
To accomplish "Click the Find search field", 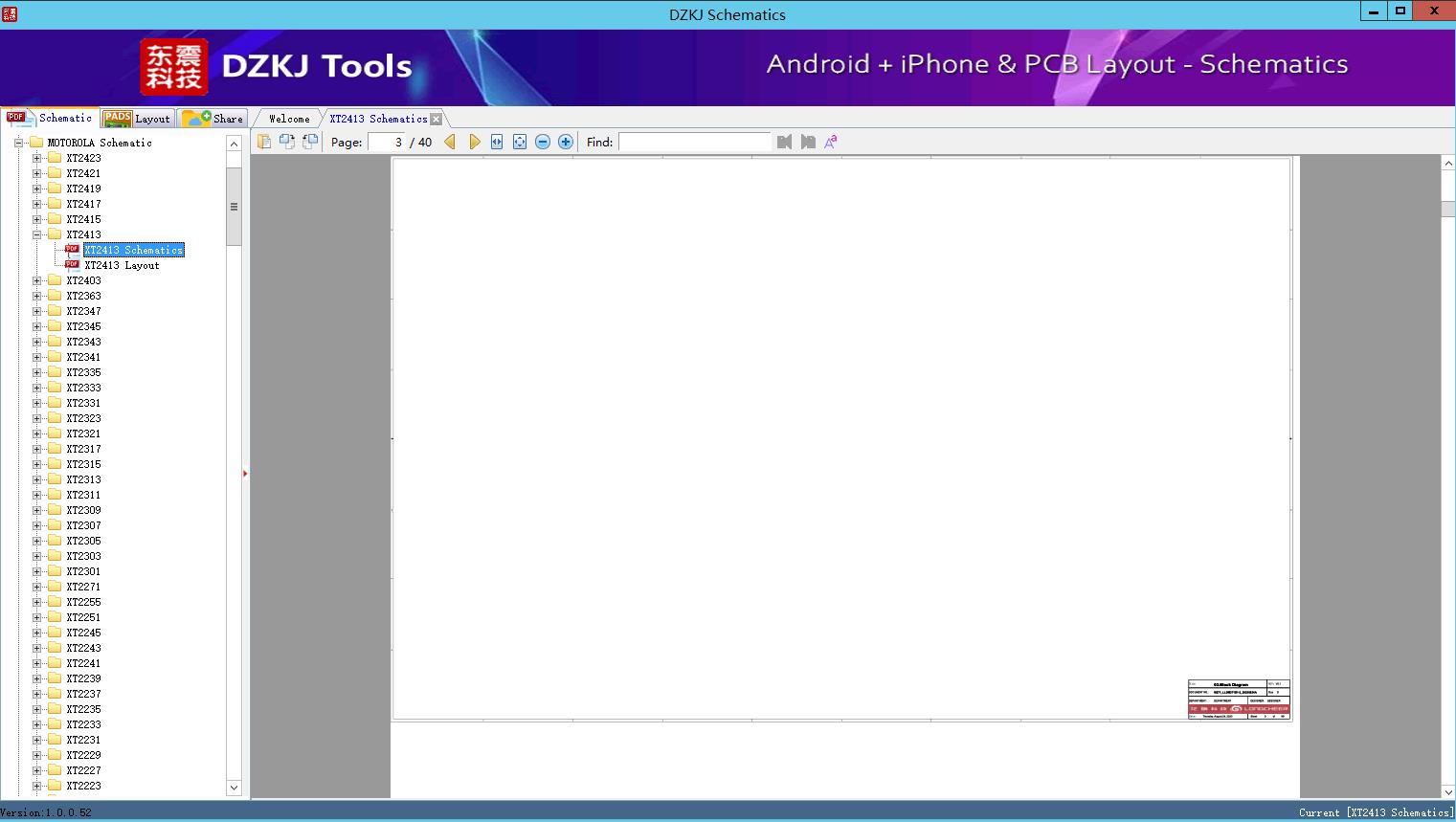I will [x=694, y=142].
